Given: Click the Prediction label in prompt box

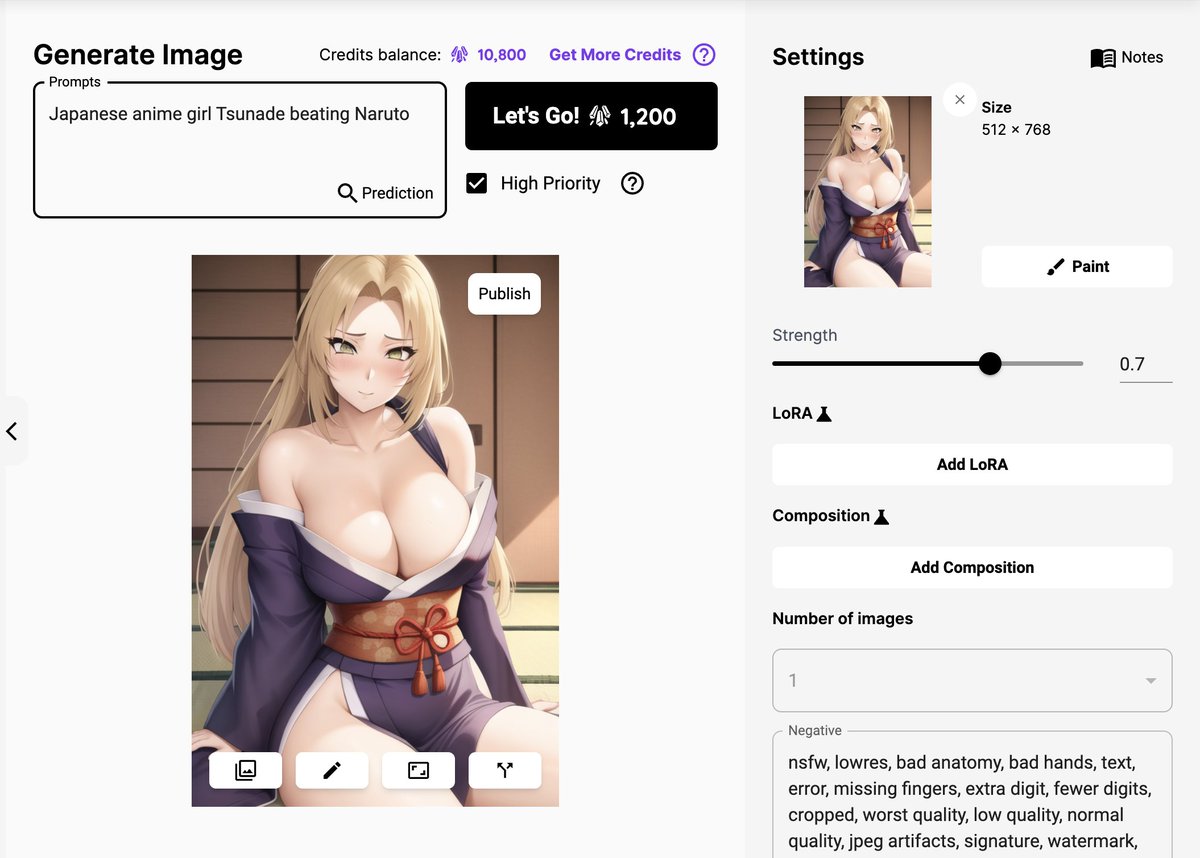Looking at the screenshot, I should pyautogui.click(x=397, y=193).
